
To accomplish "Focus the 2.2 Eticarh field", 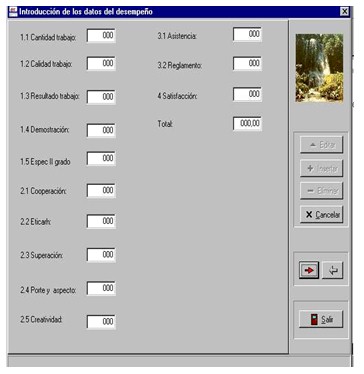I will tap(101, 221).
